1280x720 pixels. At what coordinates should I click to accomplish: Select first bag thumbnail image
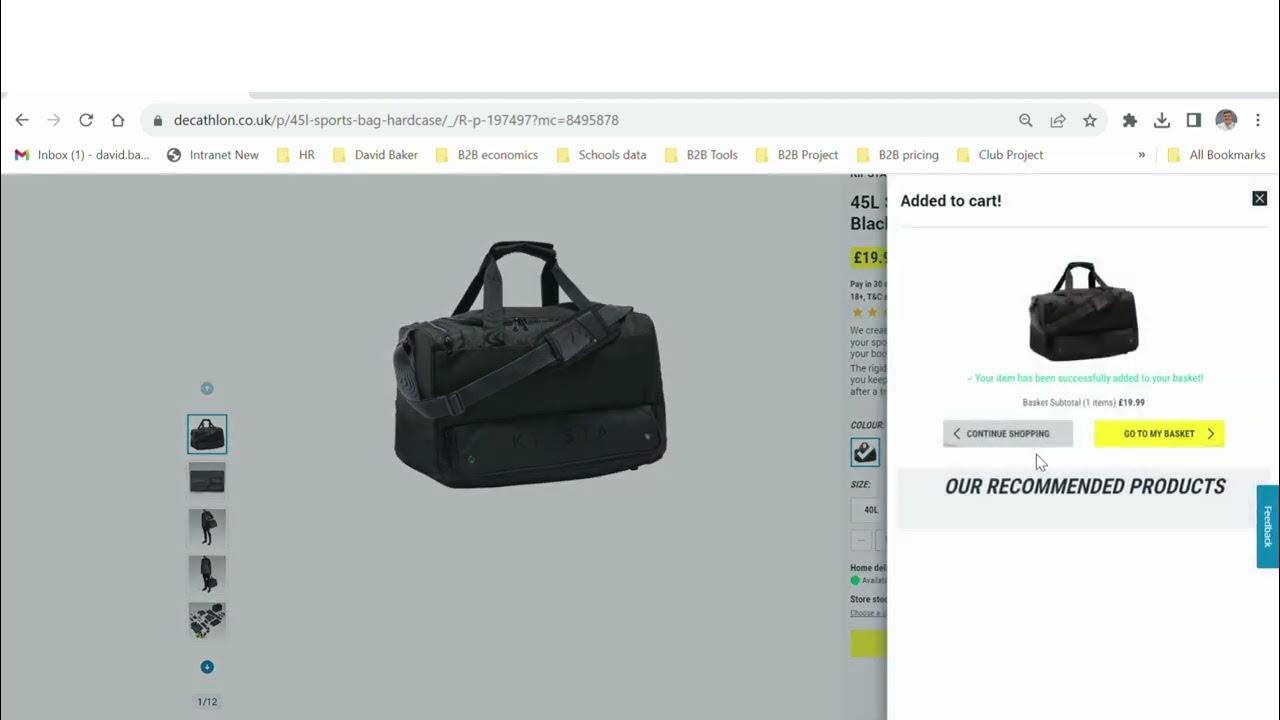207,434
